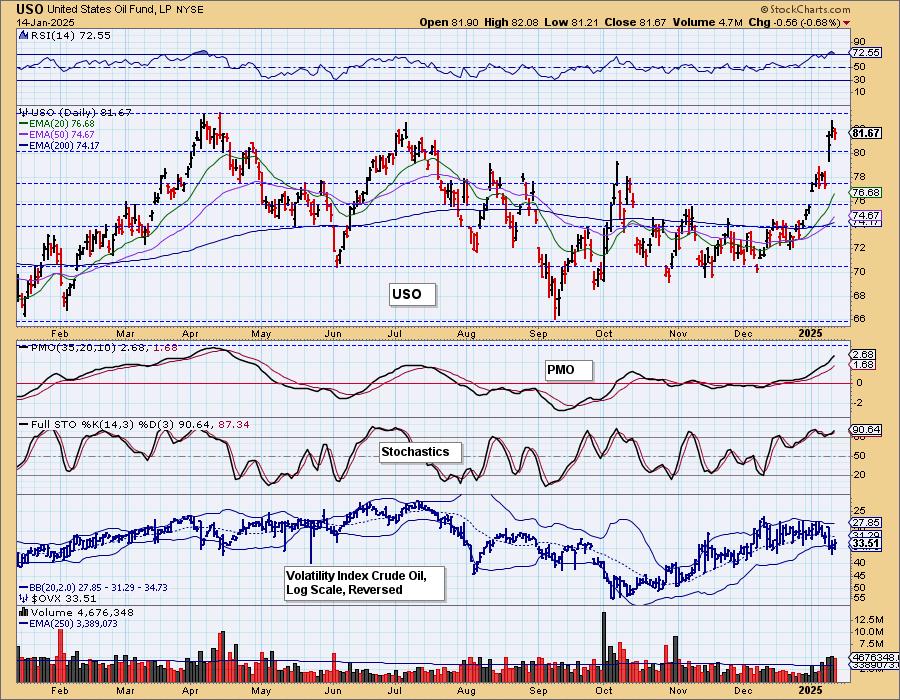Image resolution: width=900 pixels, height=700 pixels.
Task: Click the 33.51 OVX value tag on the right axis
Action: (866, 544)
